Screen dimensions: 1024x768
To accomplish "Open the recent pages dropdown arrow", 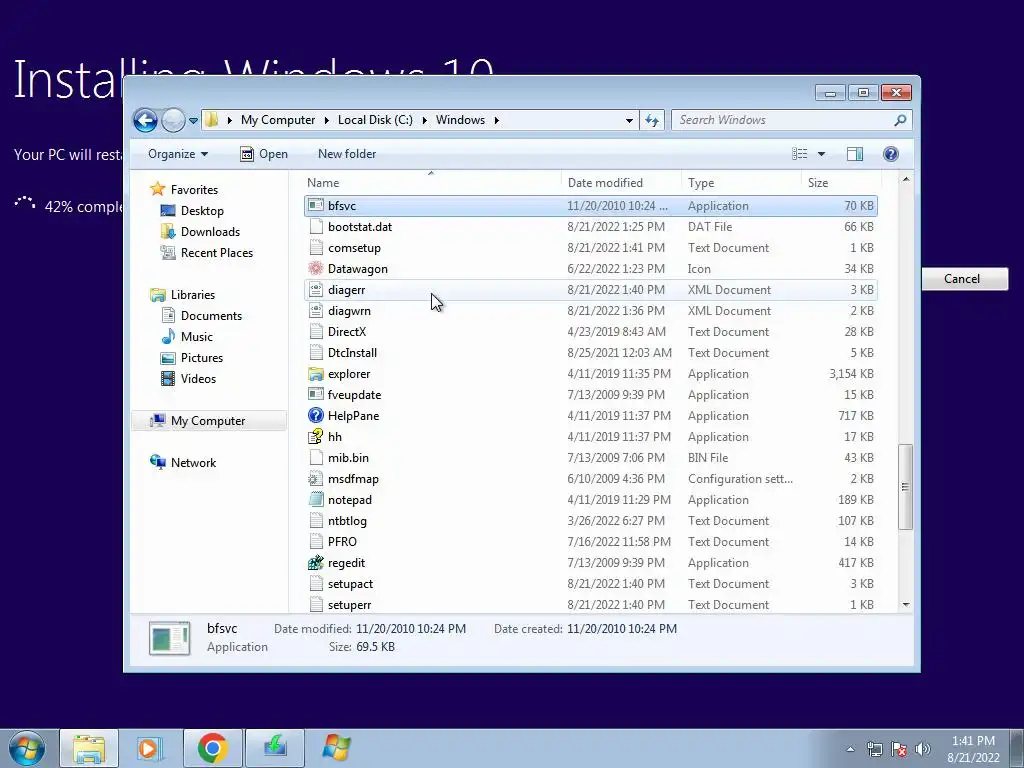I will (x=193, y=121).
